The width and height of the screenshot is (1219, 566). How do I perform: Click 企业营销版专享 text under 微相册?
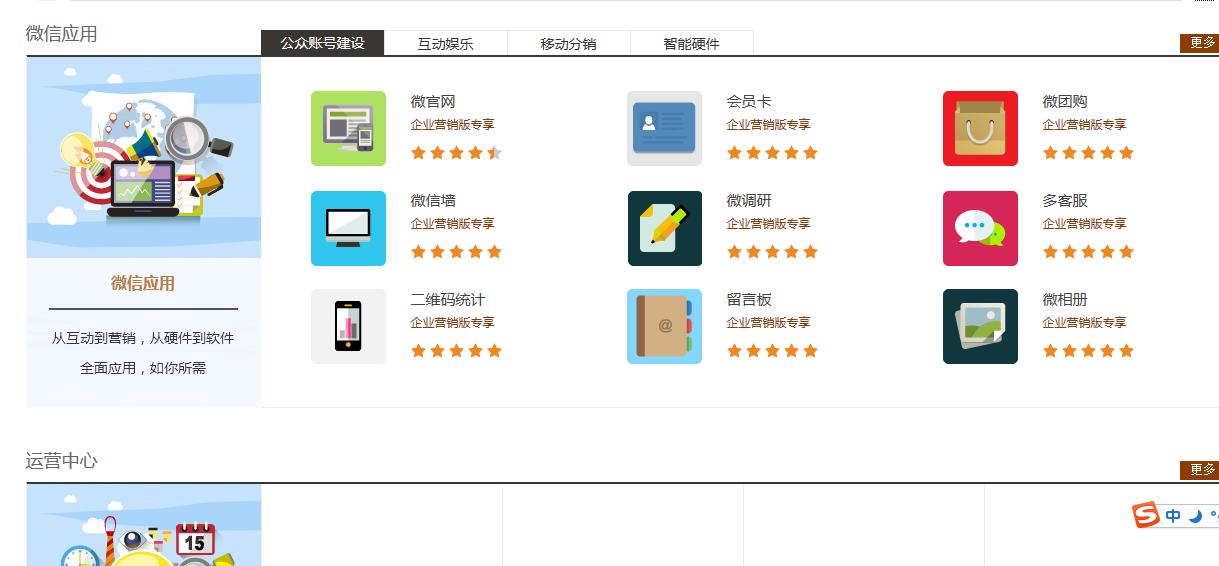1084,323
